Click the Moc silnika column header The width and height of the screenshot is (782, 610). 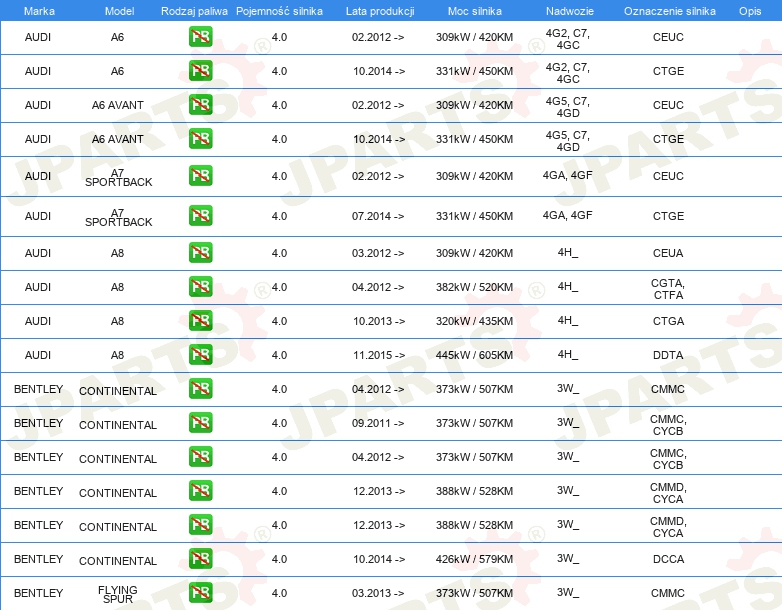(475, 11)
